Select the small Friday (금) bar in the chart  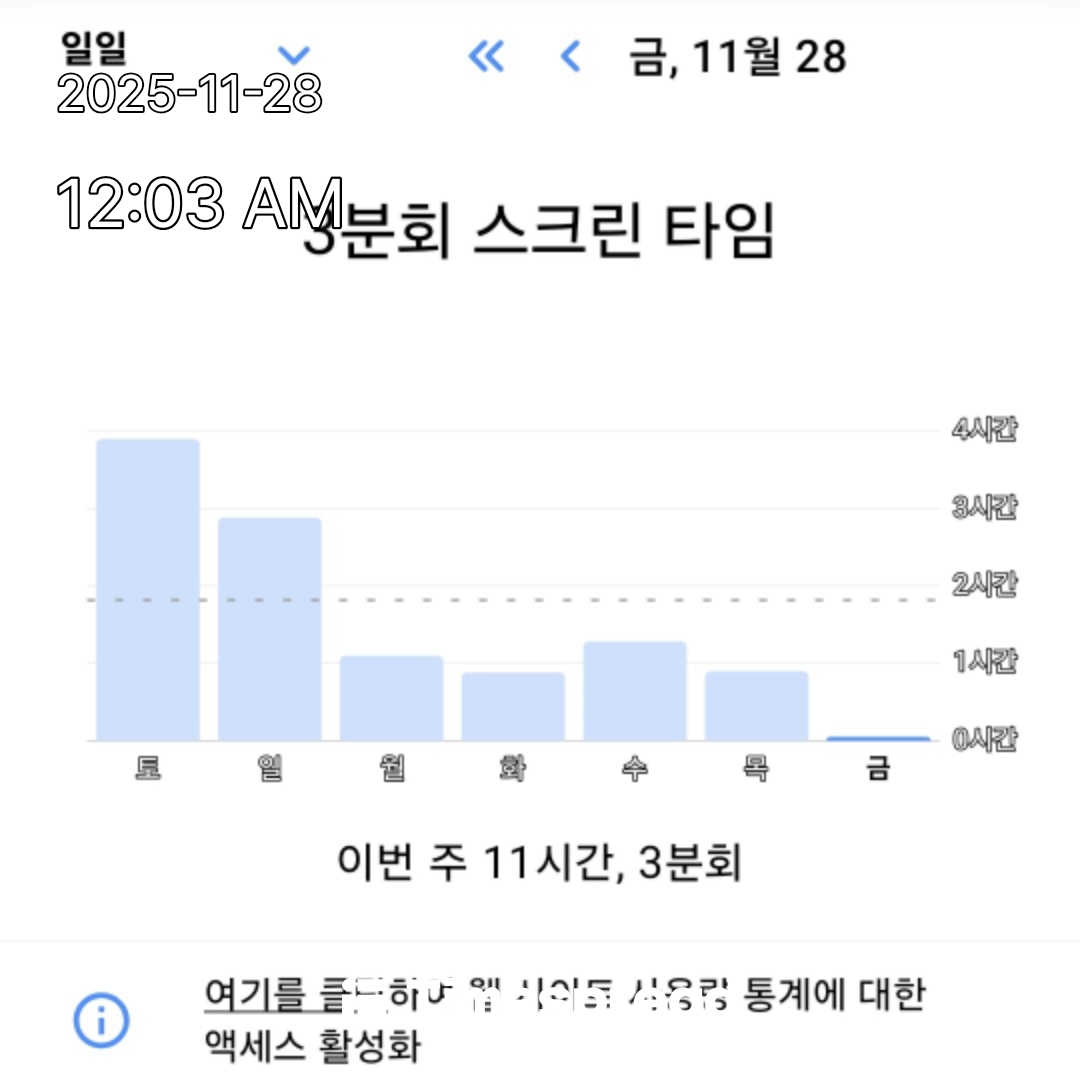click(x=878, y=738)
